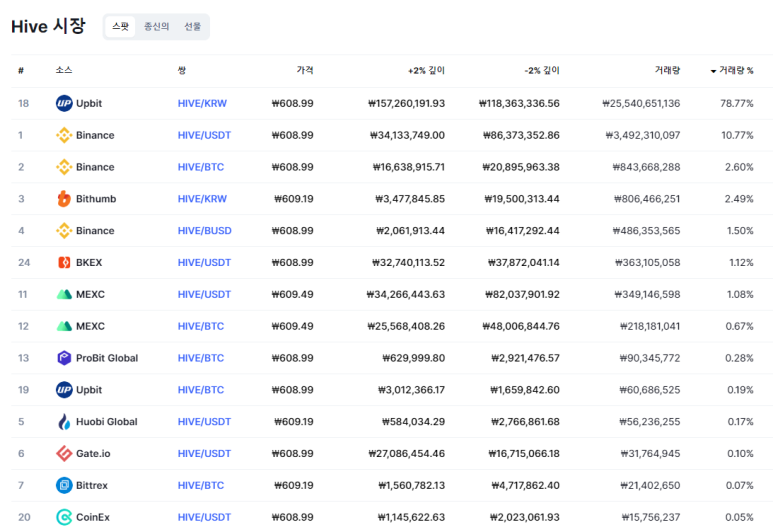The image size is (773, 532).
Task: Click the 78.77% volume share value
Action: (x=737, y=103)
